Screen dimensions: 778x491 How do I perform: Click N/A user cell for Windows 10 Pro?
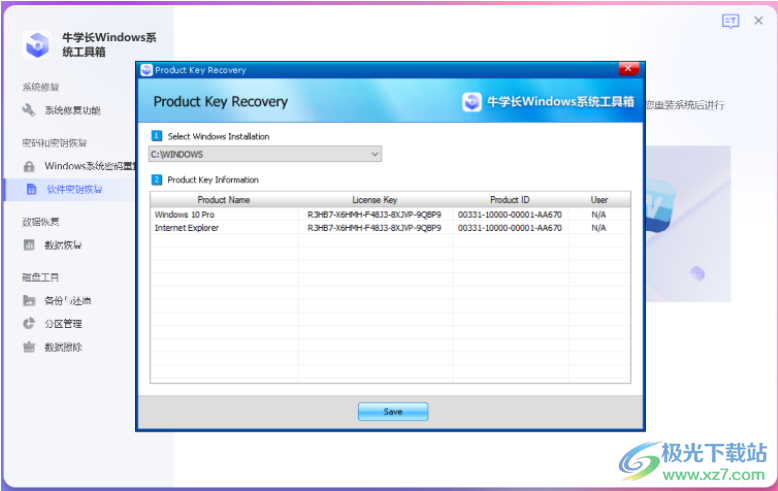point(599,215)
